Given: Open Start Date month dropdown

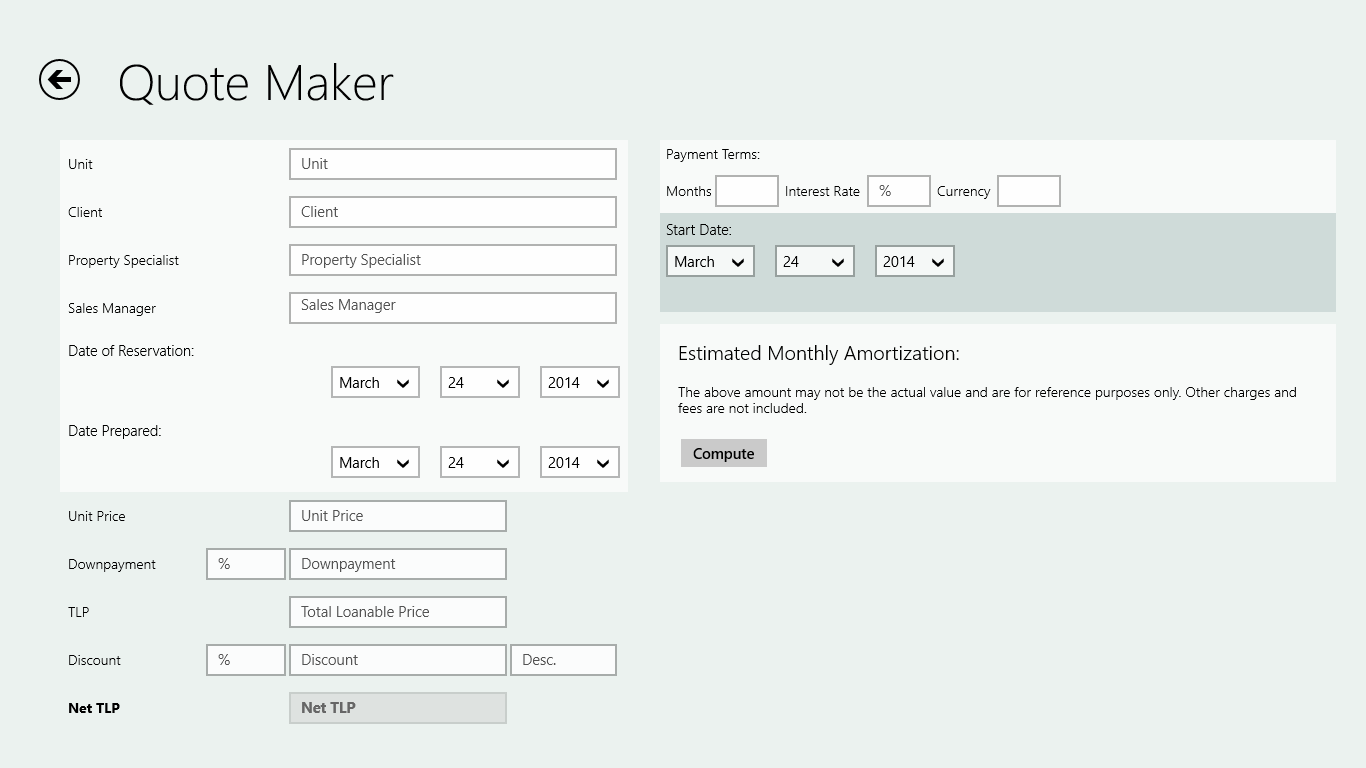Looking at the screenshot, I should pos(710,261).
